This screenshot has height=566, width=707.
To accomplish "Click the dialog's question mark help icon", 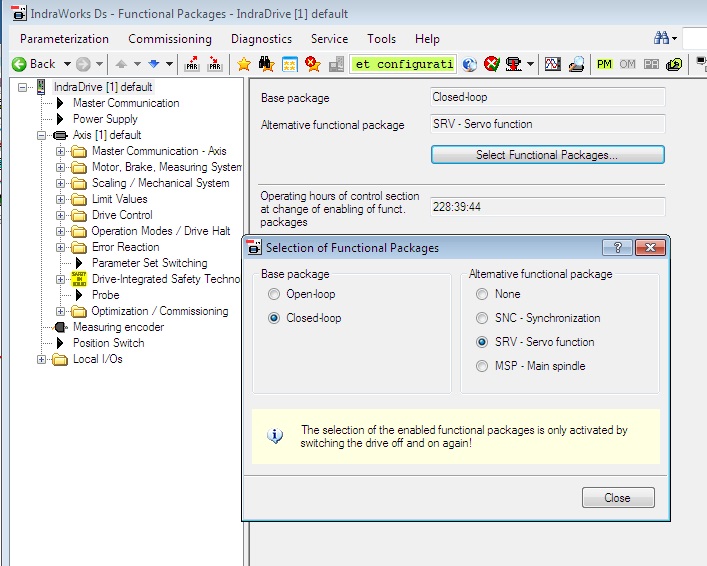I will (617, 248).
